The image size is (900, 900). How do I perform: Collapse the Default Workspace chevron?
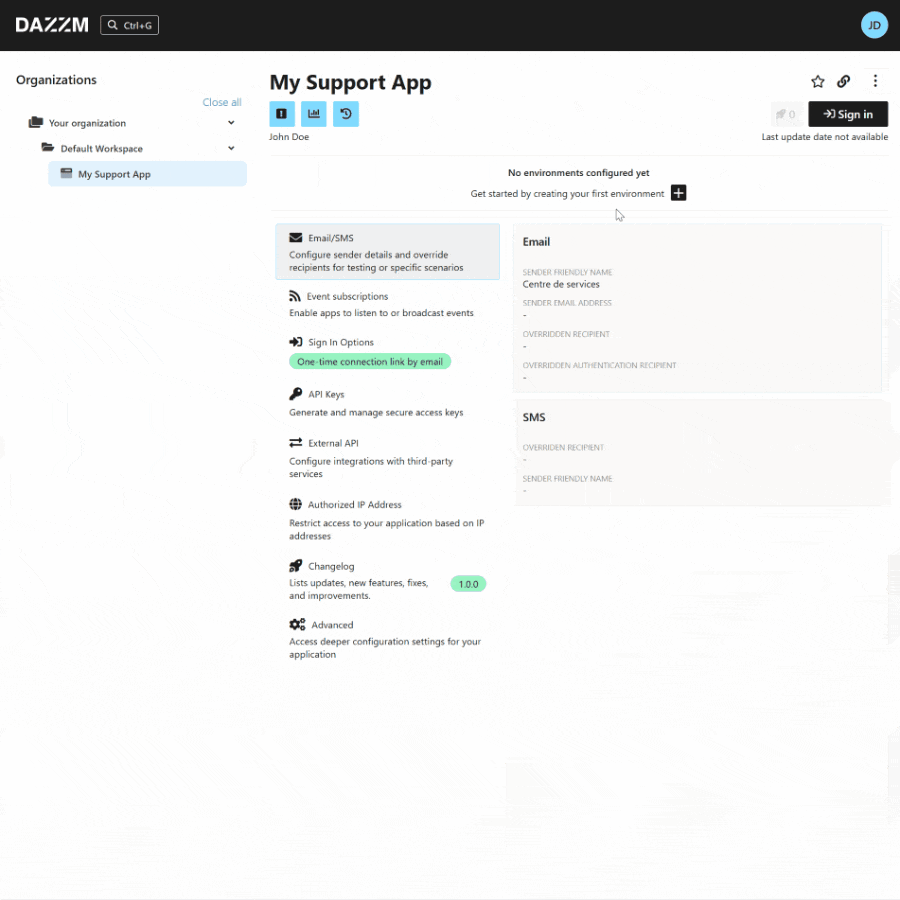(x=231, y=148)
